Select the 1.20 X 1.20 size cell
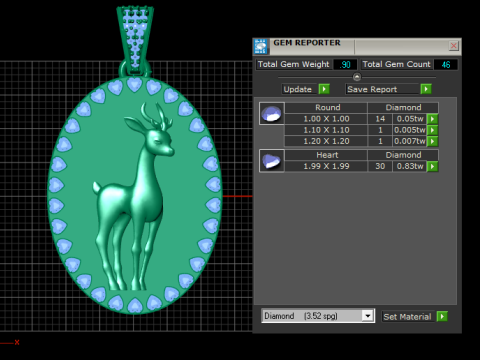Viewport: 480px width, 360px height. (x=326, y=141)
